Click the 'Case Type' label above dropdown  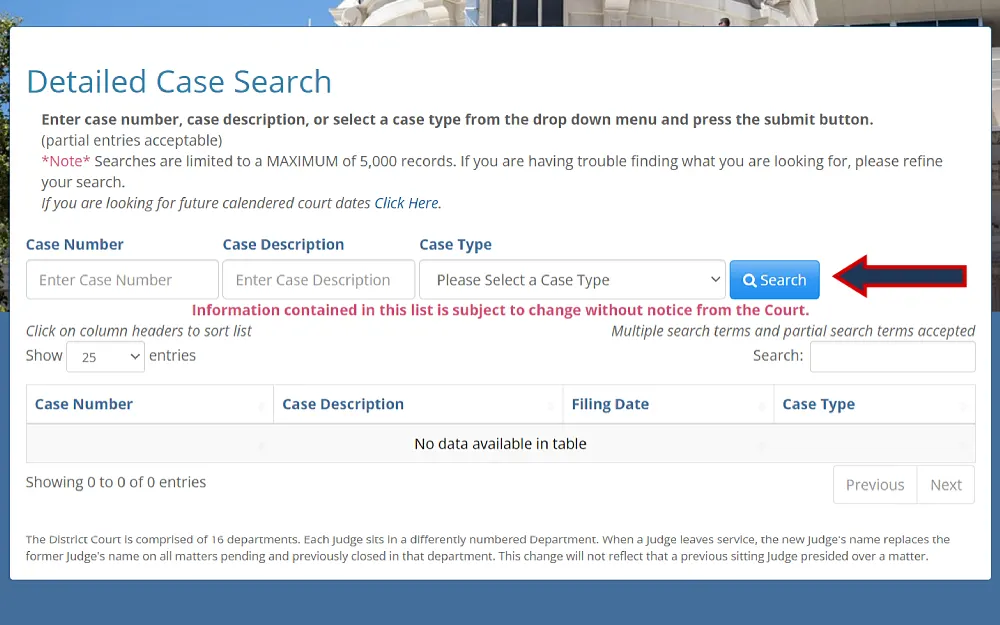455,244
